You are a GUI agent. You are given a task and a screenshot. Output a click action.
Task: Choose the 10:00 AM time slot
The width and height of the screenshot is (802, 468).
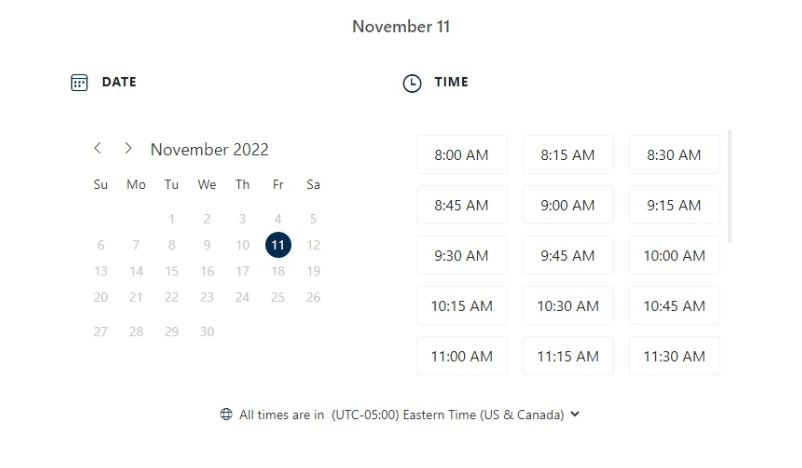coord(674,255)
